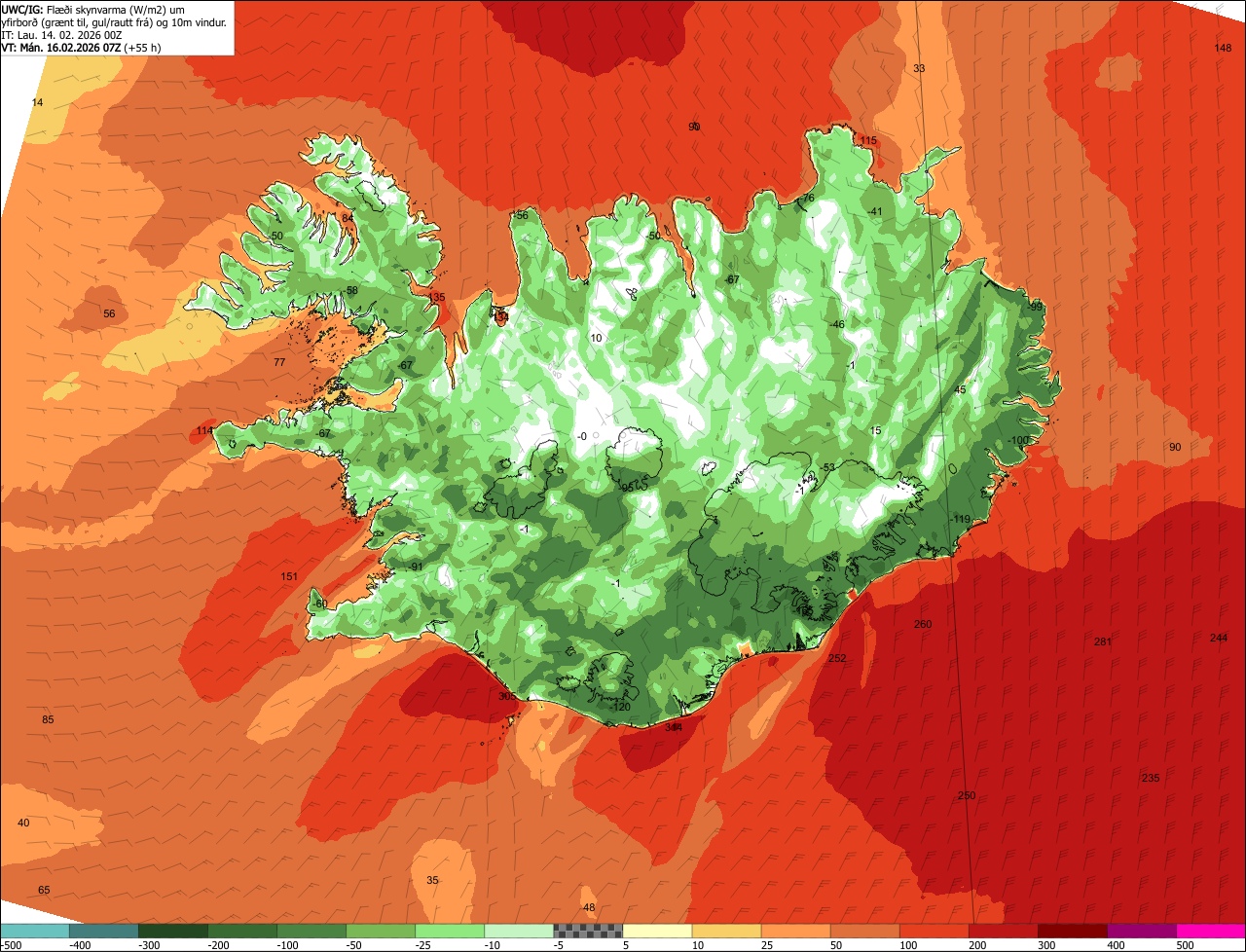Image resolution: width=1246 pixels, height=952 pixels.
Task: Click the value 344 off the south coast
Action: (x=674, y=727)
